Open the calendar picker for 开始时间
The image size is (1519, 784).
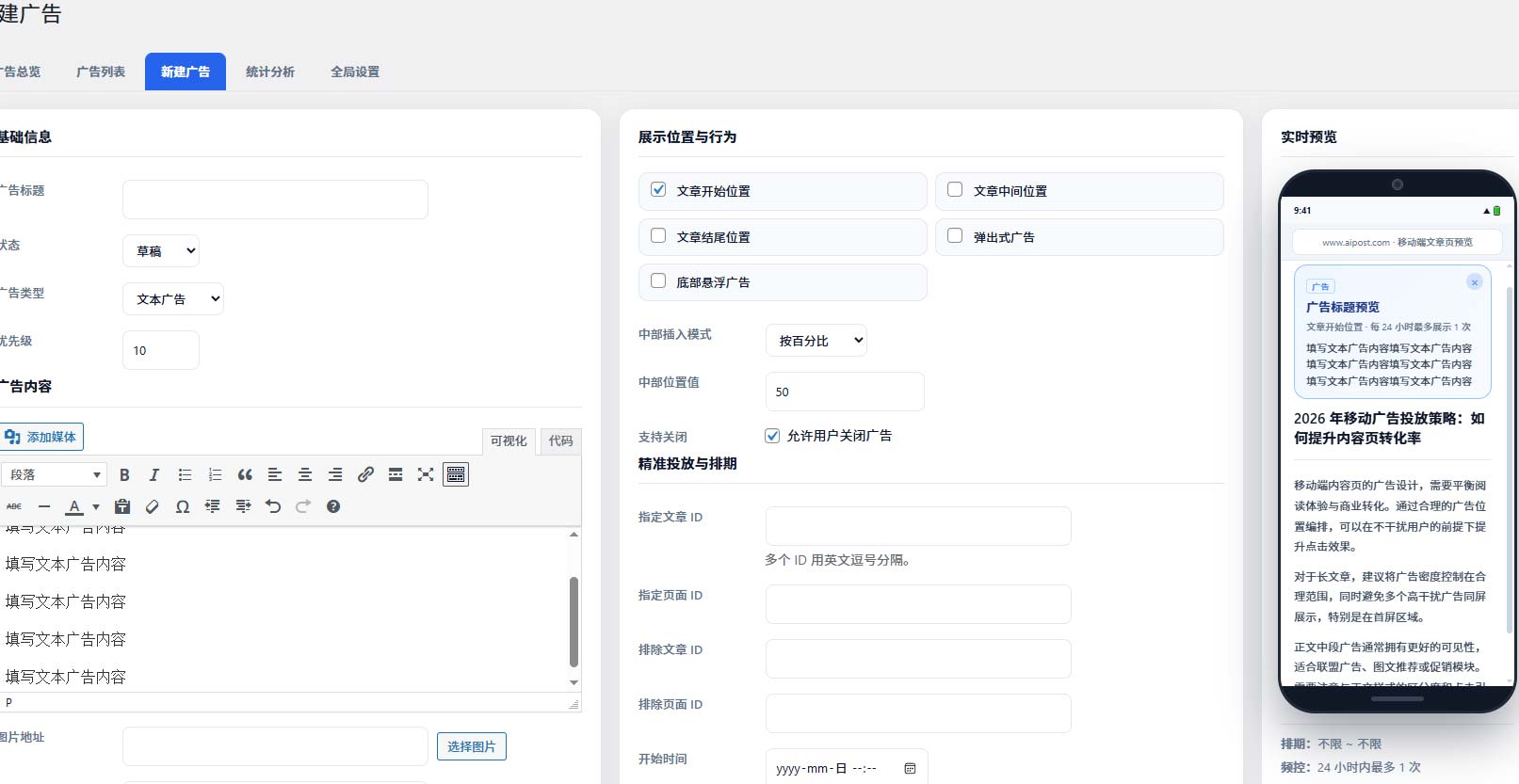(910, 768)
